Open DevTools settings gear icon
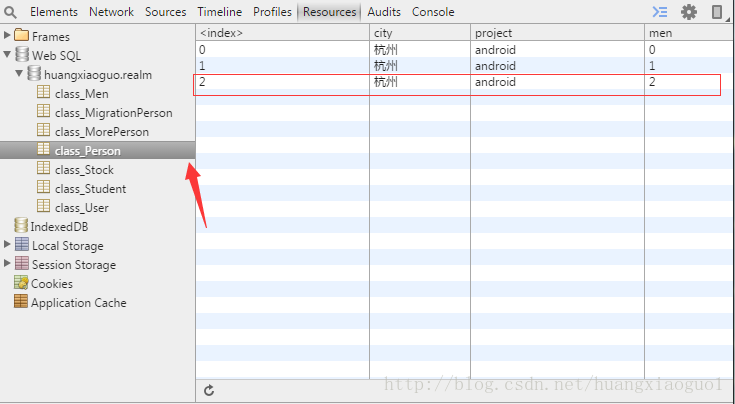The height and width of the screenshot is (404, 735). point(689,12)
